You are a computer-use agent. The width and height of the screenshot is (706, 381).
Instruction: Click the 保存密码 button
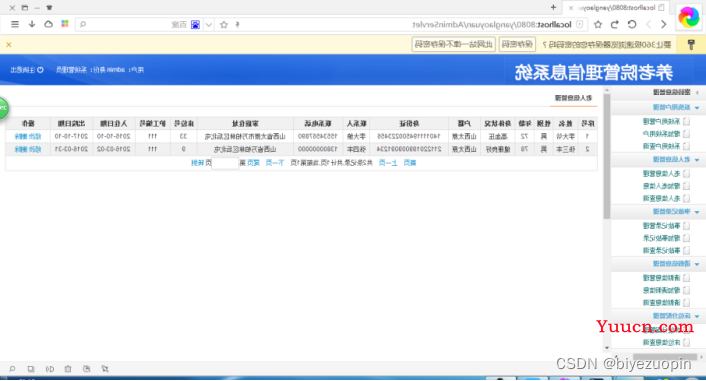[x=517, y=45]
